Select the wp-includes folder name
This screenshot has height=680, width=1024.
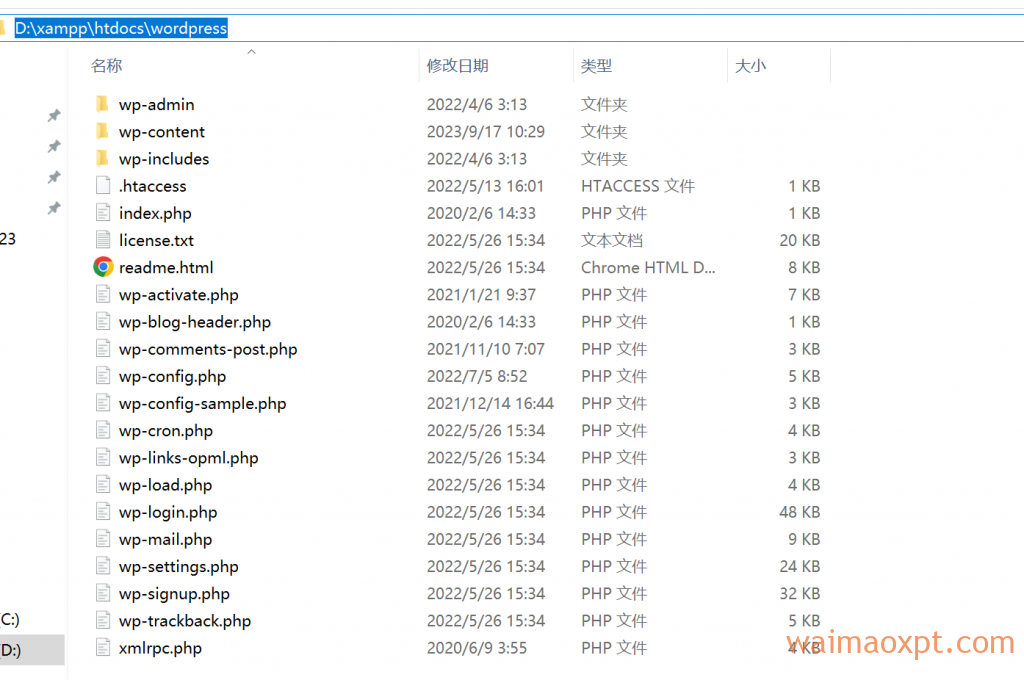click(x=164, y=159)
